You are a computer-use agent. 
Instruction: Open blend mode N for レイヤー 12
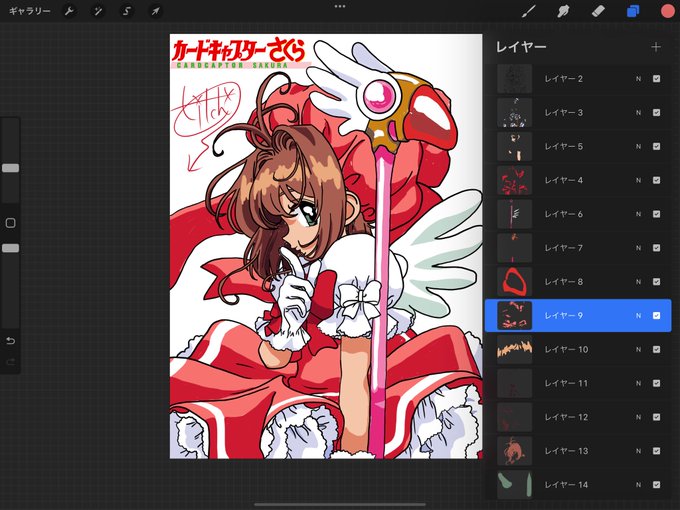pos(638,417)
